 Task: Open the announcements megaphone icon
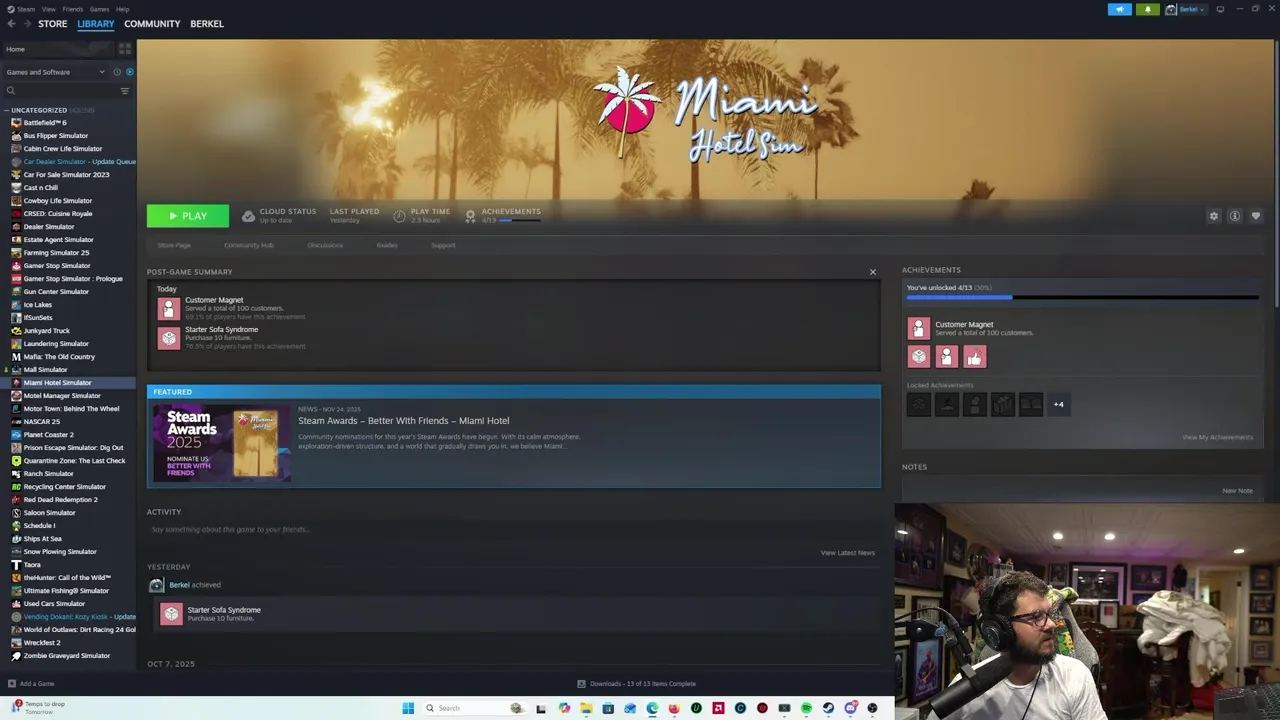(1119, 9)
